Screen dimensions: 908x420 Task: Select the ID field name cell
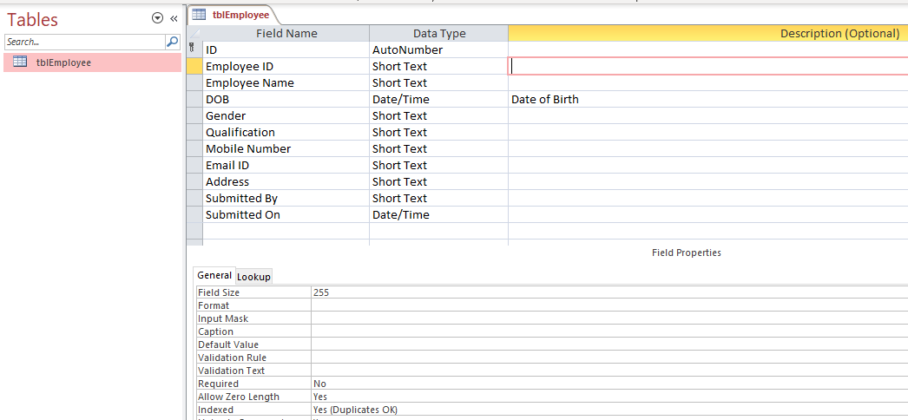pyautogui.click(x=286, y=50)
